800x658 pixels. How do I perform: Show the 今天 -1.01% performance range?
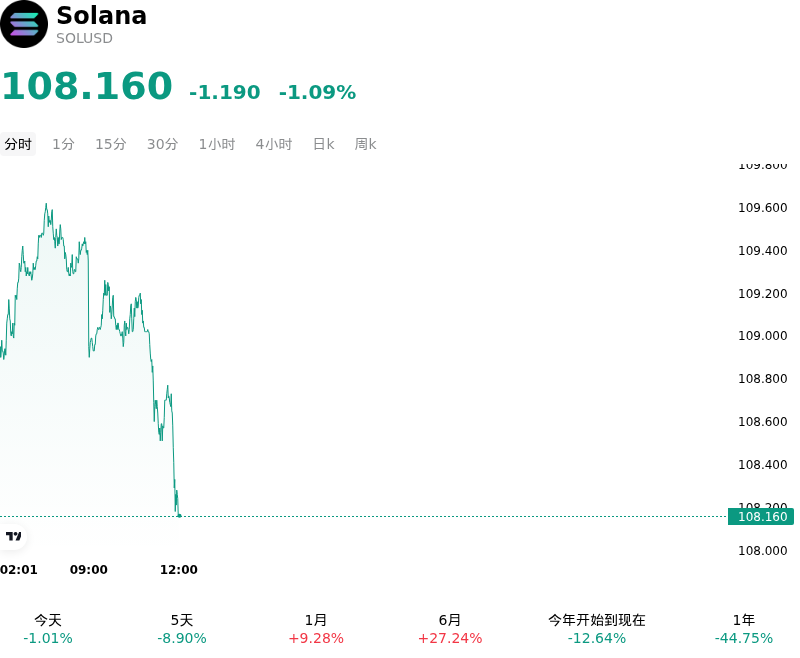[x=48, y=629]
